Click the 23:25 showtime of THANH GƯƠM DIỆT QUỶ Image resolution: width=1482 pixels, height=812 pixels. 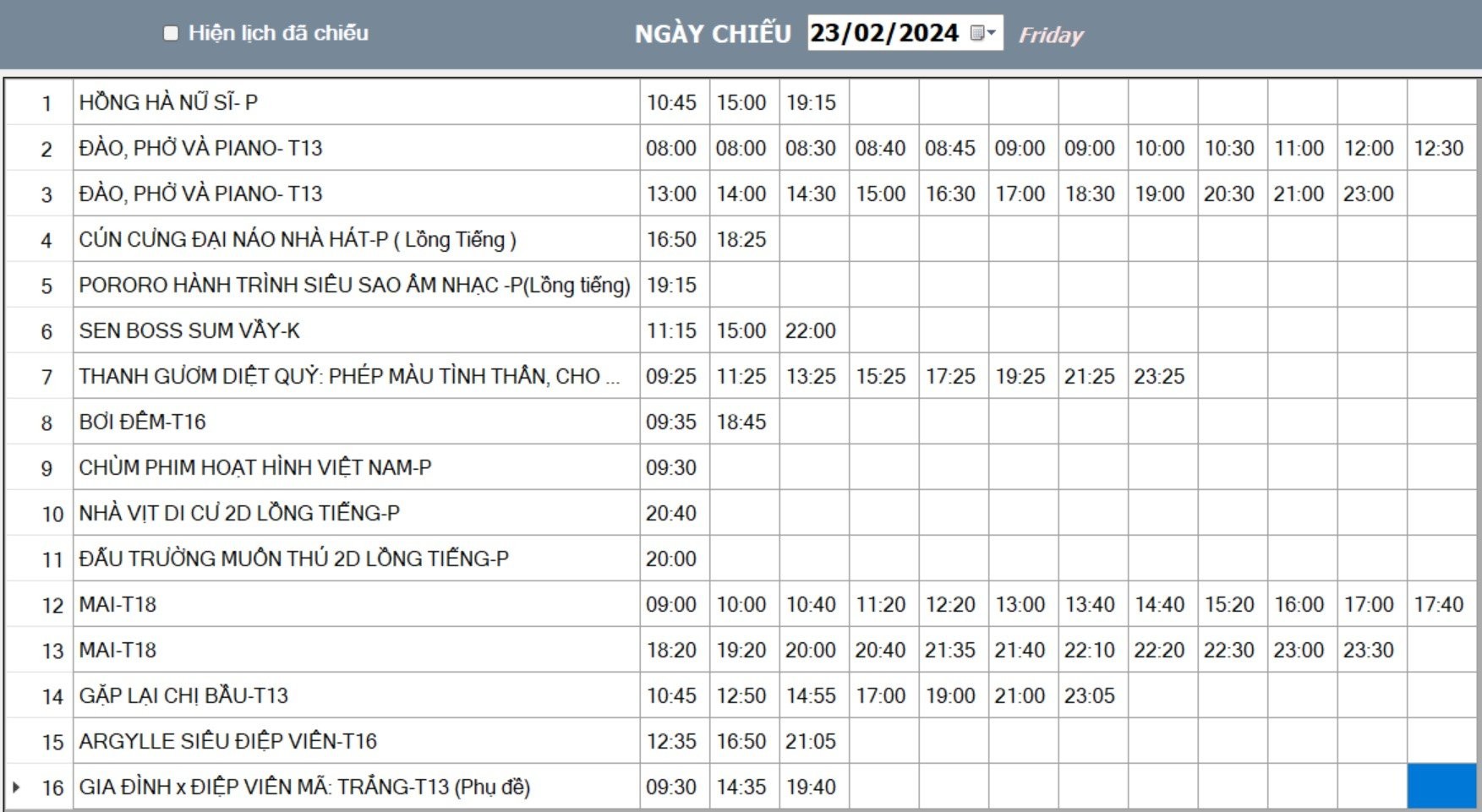coord(1159,377)
